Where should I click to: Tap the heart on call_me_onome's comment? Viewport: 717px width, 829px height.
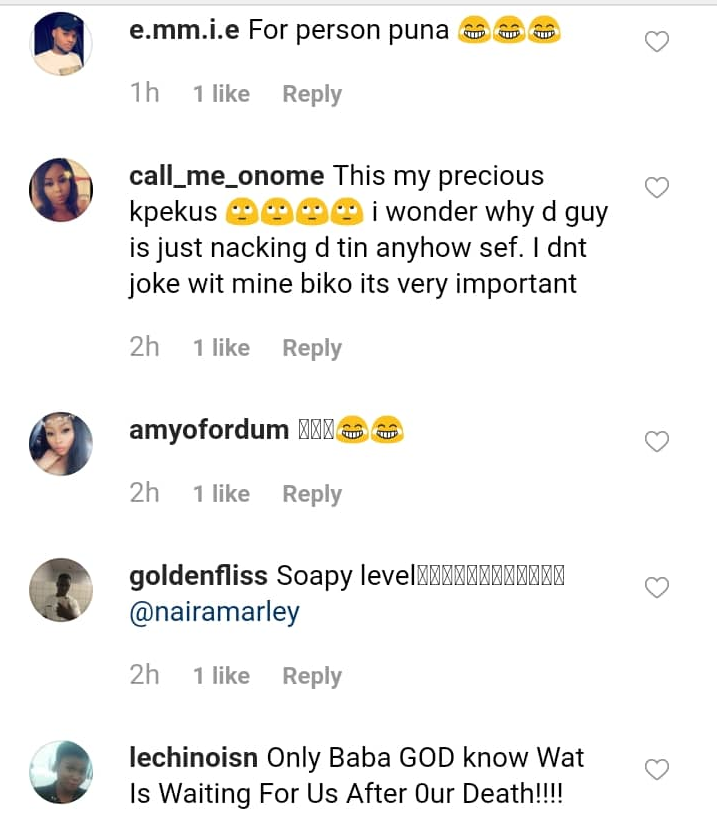point(656,188)
